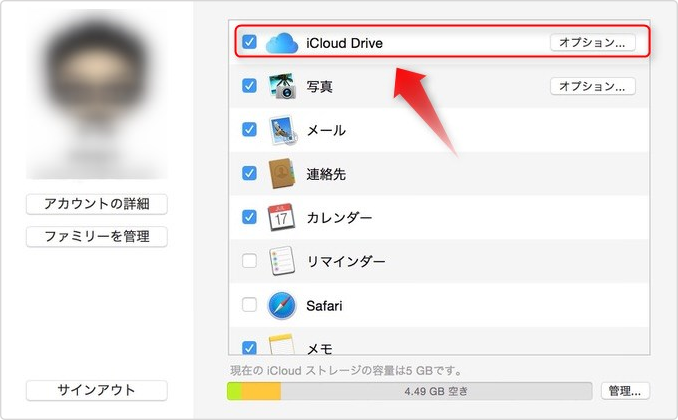Click アカウントの詳細 button
Viewport: 678px width, 420px height.
[x=97, y=204]
